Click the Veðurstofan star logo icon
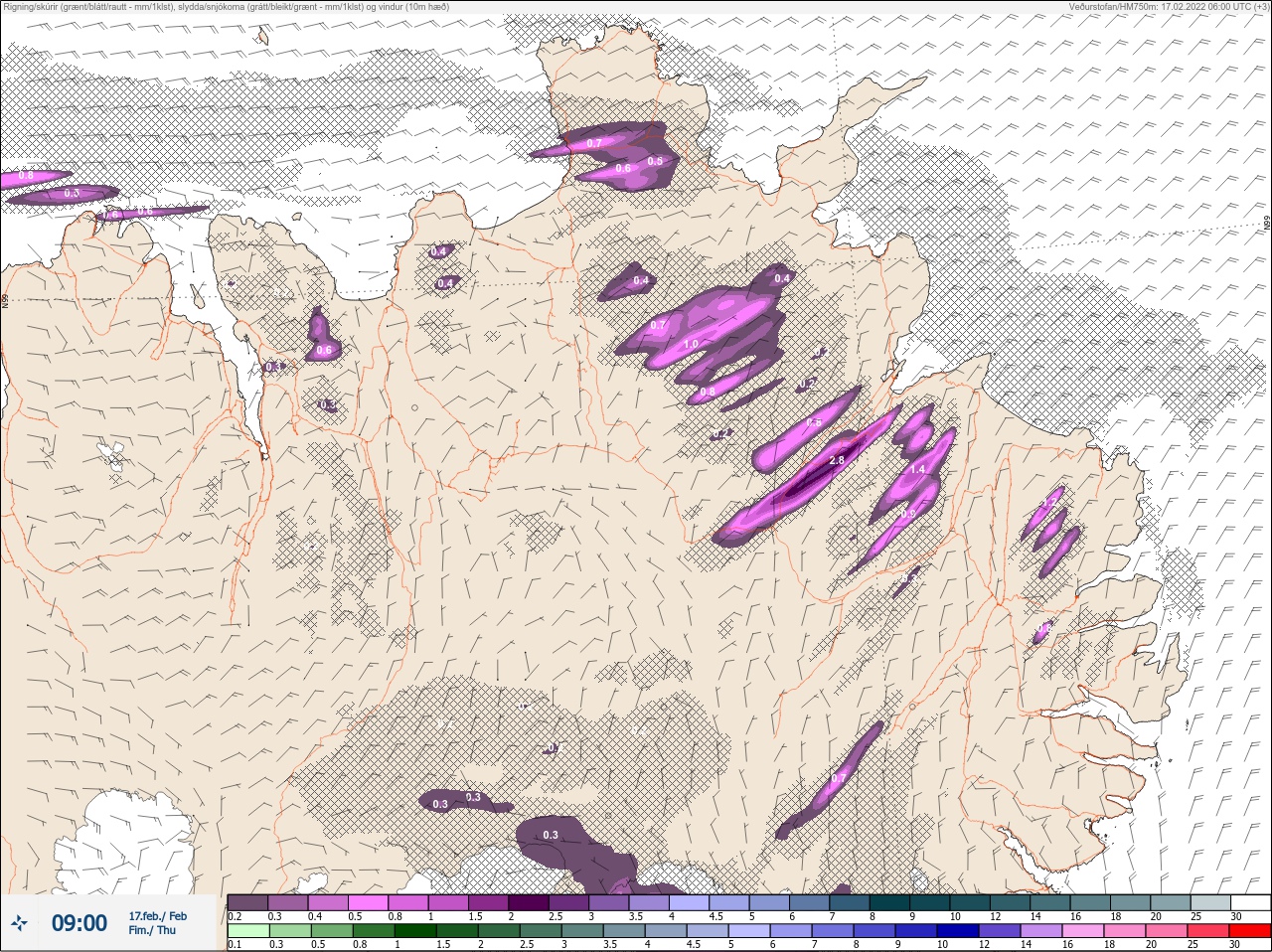 [x=19, y=924]
